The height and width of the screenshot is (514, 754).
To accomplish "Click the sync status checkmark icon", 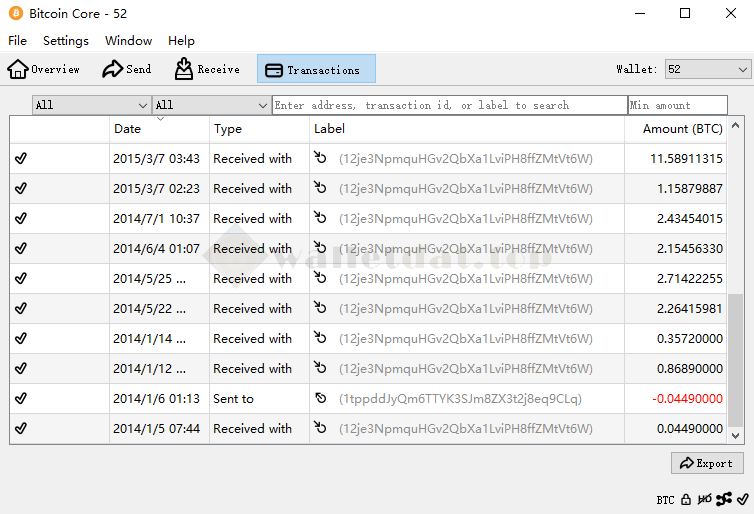I will pos(743,499).
